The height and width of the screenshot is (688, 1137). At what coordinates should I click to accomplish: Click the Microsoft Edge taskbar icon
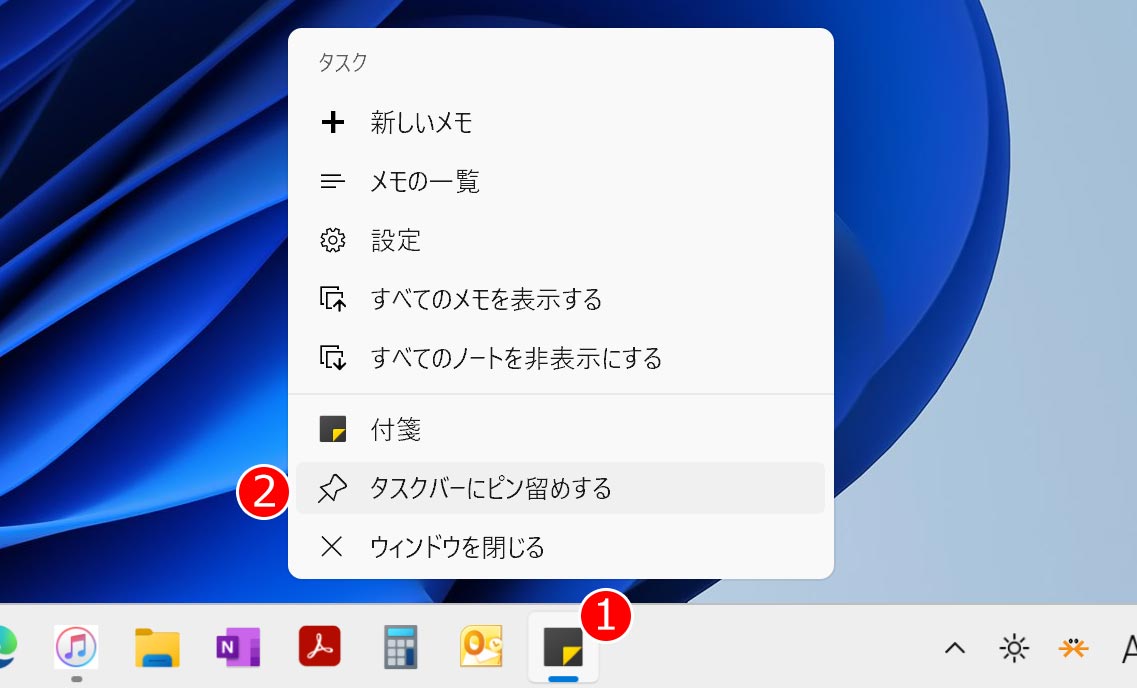point(6,648)
